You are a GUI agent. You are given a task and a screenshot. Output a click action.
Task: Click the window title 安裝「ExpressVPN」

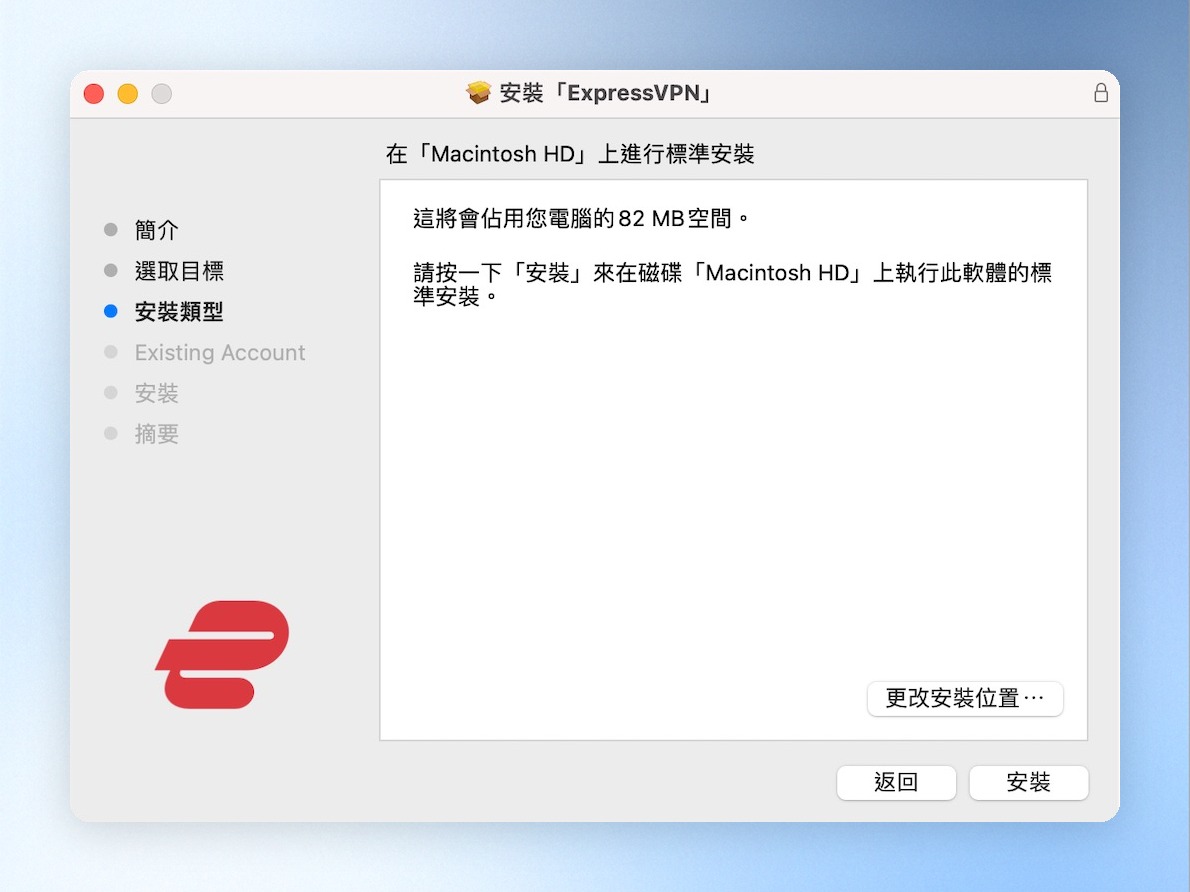[606, 93]
